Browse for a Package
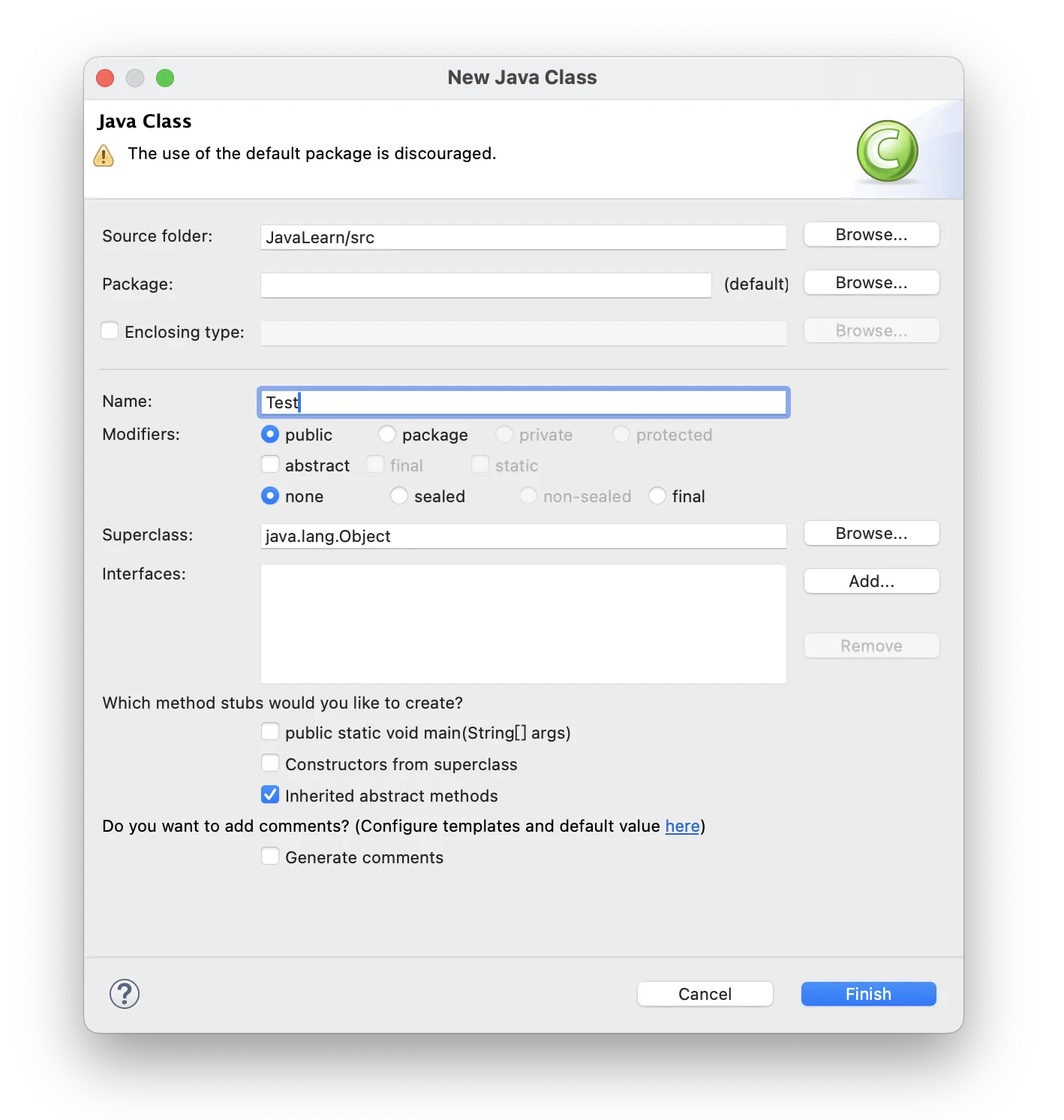The height and width of the screenshot is (1120, 1064). [871, 283]
